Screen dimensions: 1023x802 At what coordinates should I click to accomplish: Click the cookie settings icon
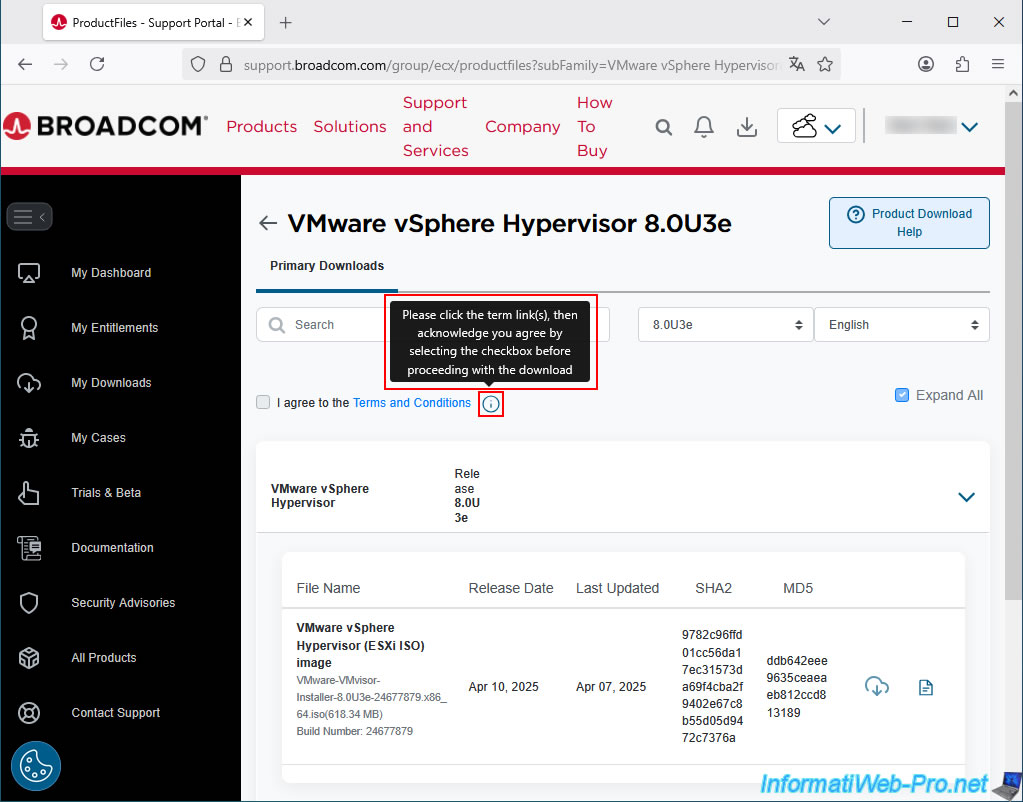click(x=36, y=767)
